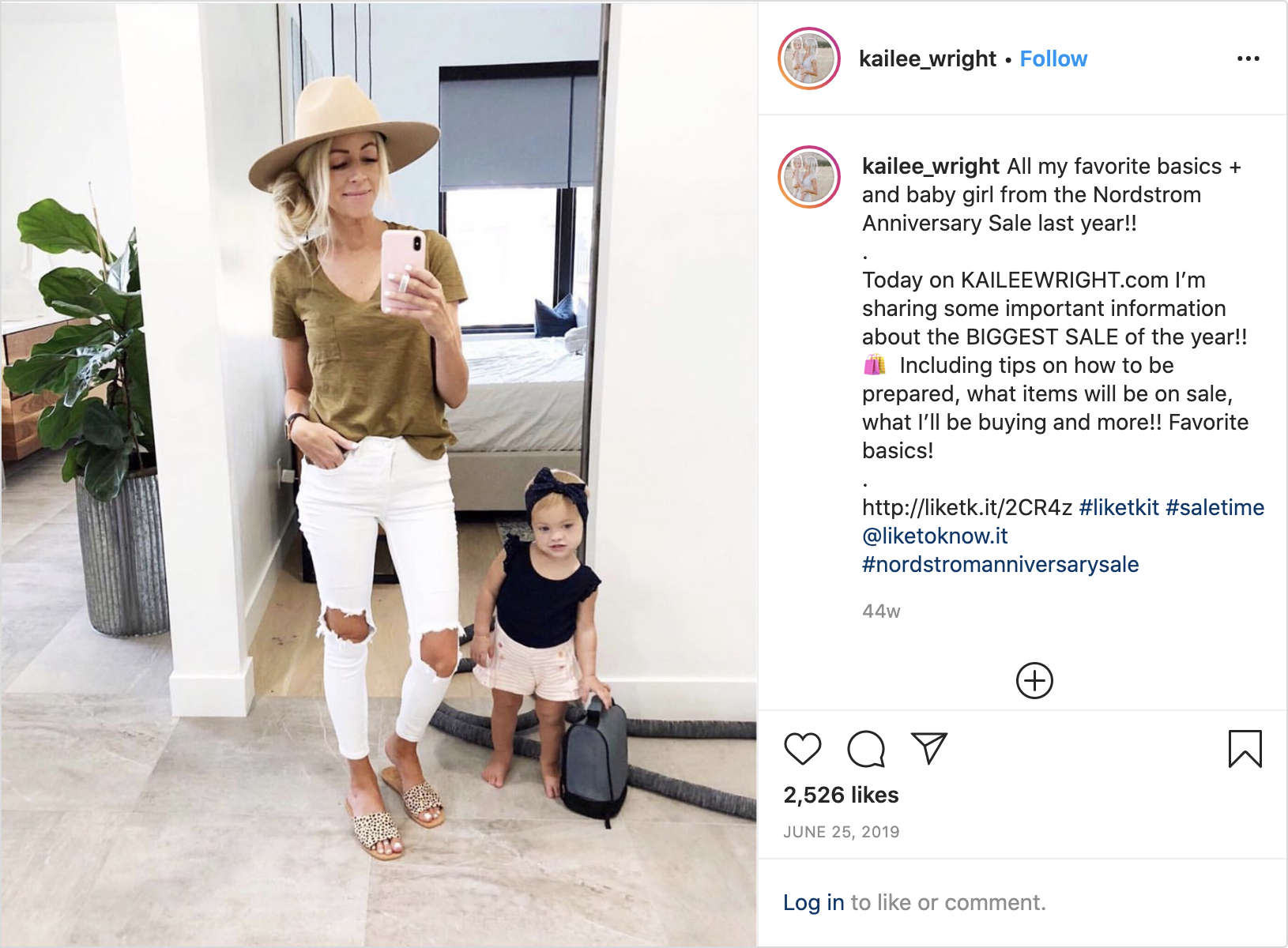This screenshot has height=948, width=1288.
Task: Open the kailee_wright username in caption
Action: coord(931,167)
